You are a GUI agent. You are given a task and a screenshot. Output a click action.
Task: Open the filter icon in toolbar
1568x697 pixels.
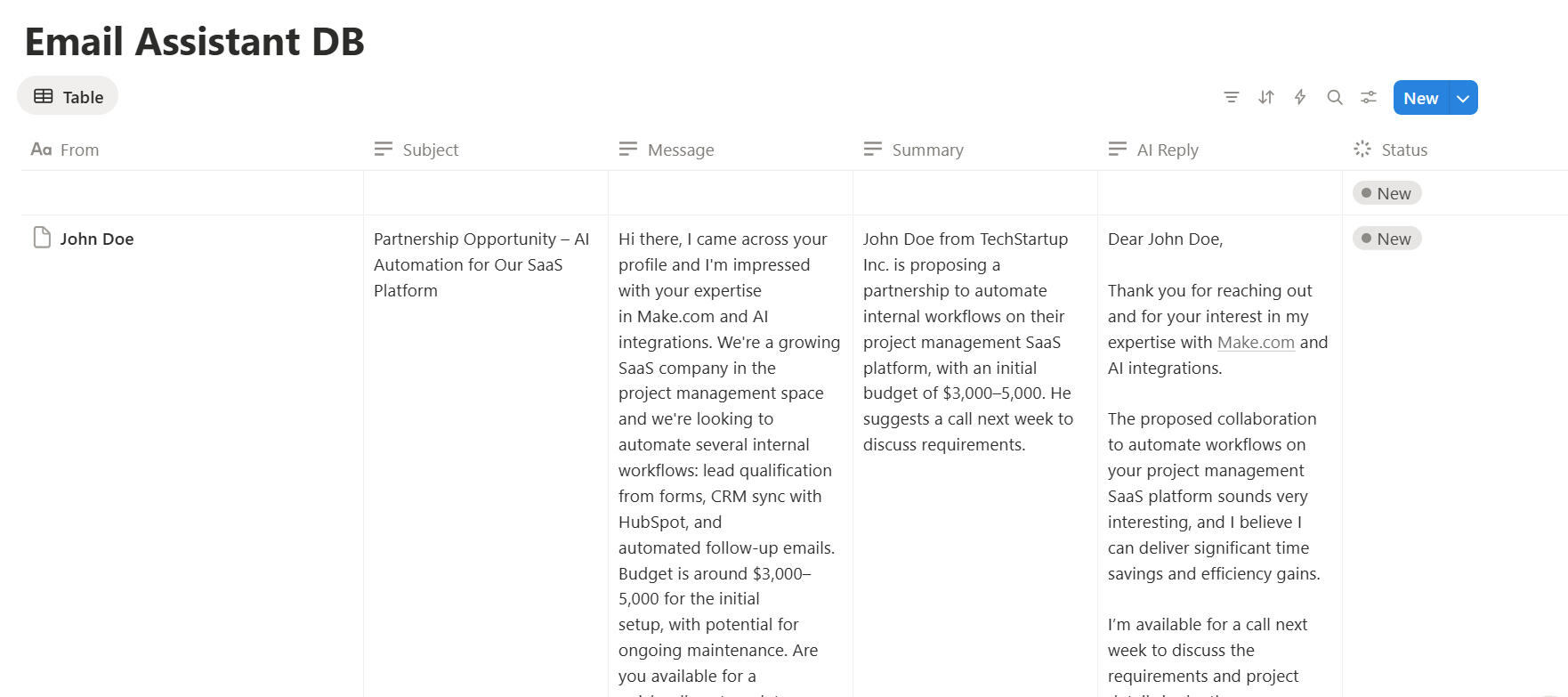pyautogui.click(x=1232, y=97)
